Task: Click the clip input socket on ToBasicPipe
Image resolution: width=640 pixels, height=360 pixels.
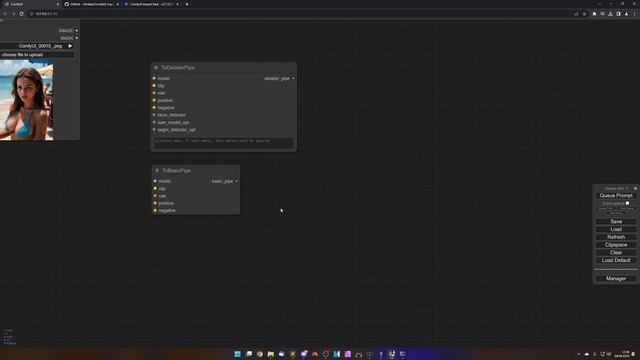Action: [x=155, y=189]
